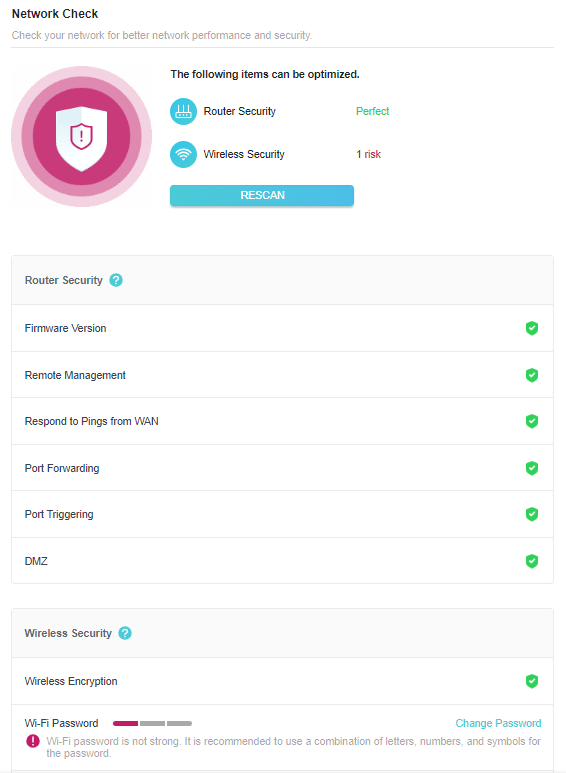The height and width of the screenshot is (773, 566).
Task: Click the Wireless Security help question icon
Action: click(125, 633)
